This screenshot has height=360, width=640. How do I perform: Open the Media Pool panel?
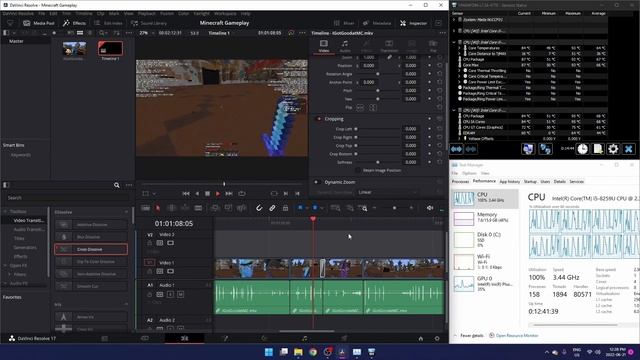pyautogui.click(x=39, y=23)
